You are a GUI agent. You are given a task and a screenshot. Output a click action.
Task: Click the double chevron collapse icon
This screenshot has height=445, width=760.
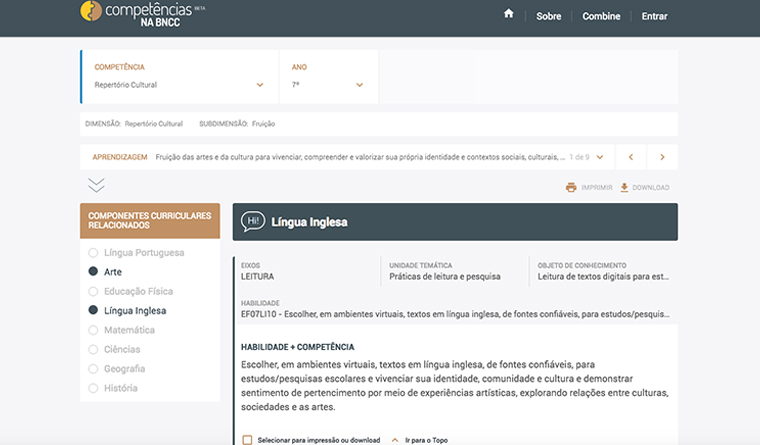click(96, 185)
